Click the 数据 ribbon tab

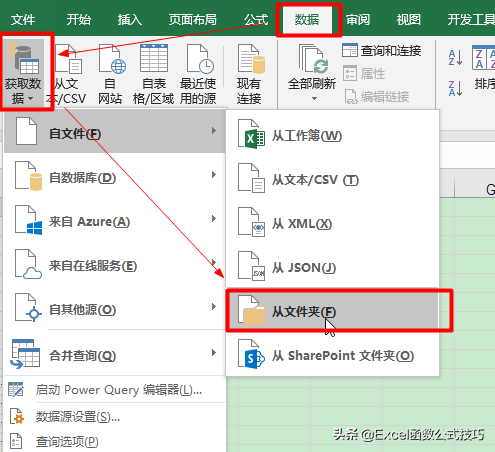pos(307,20)
